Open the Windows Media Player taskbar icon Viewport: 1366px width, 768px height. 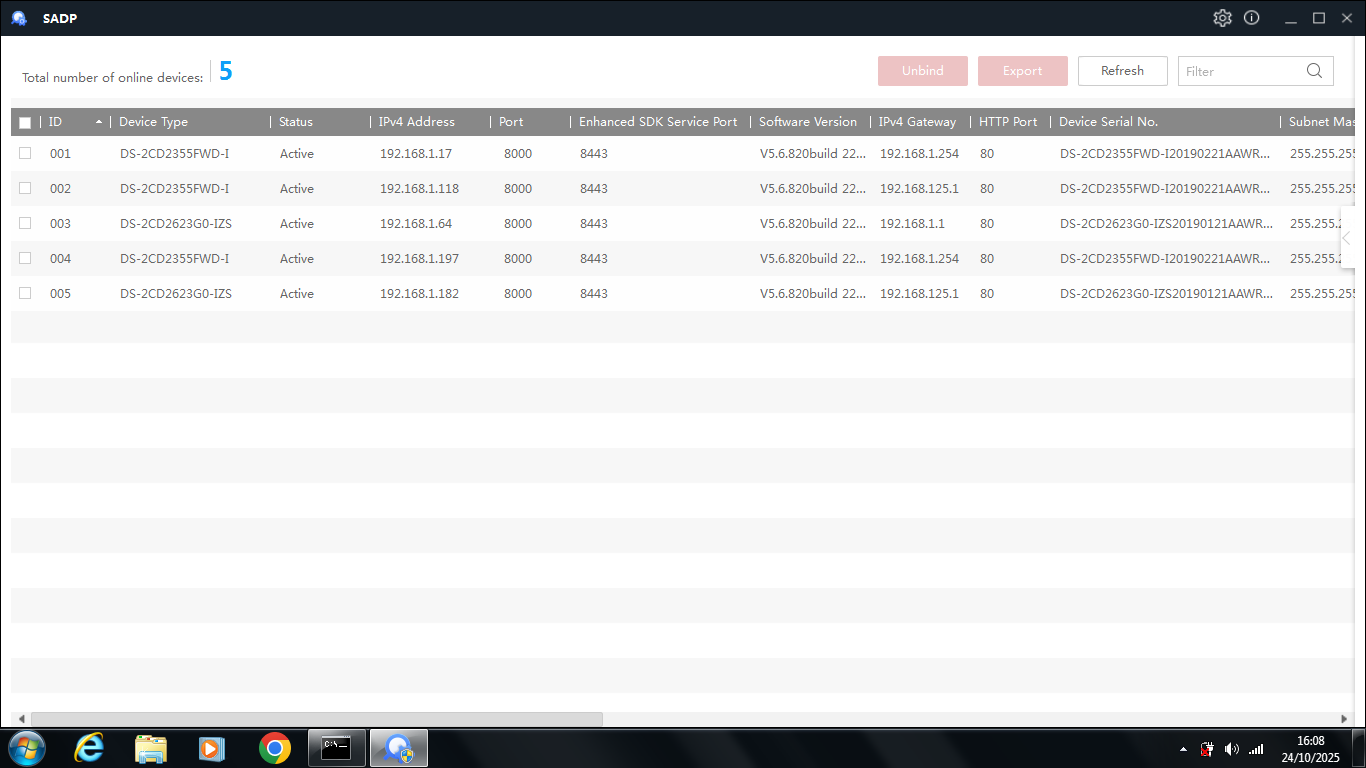(211, 748)
